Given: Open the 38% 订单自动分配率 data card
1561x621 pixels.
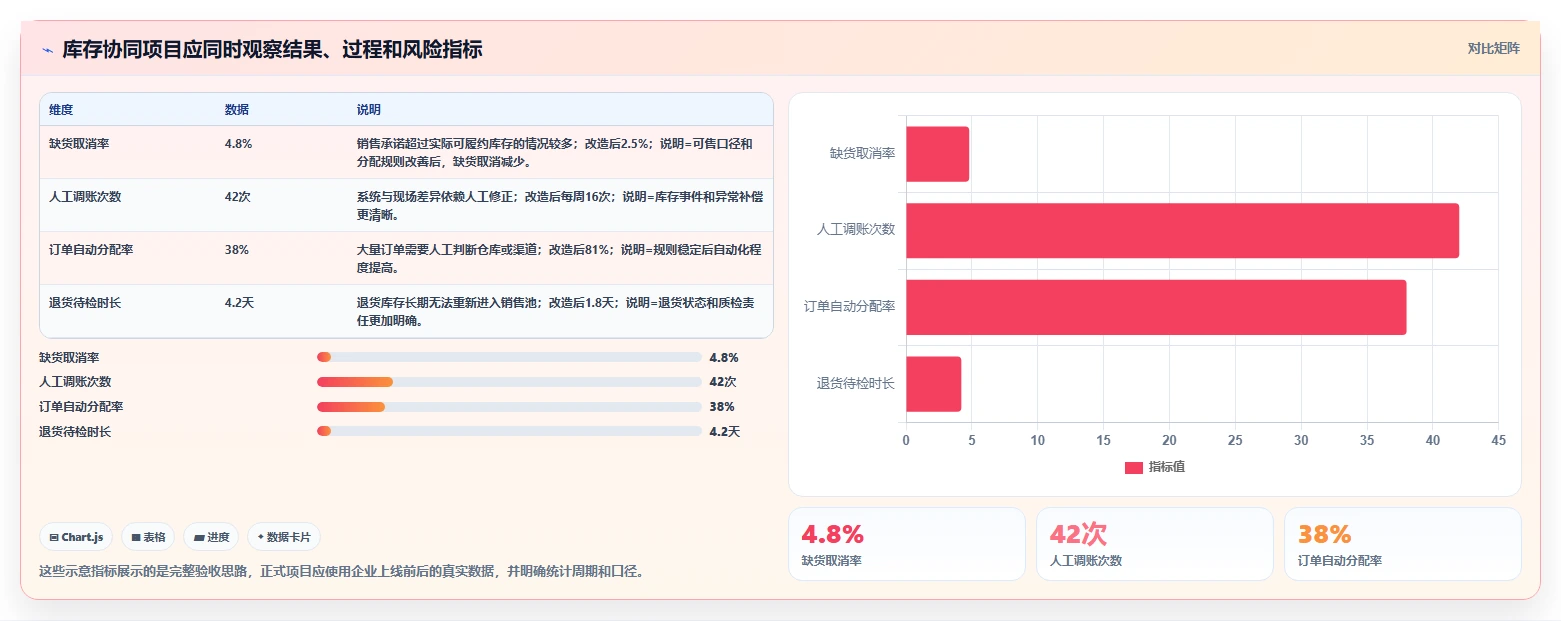Looking at the screenshot, I should pyautogui.click(x=1403, y=544).
